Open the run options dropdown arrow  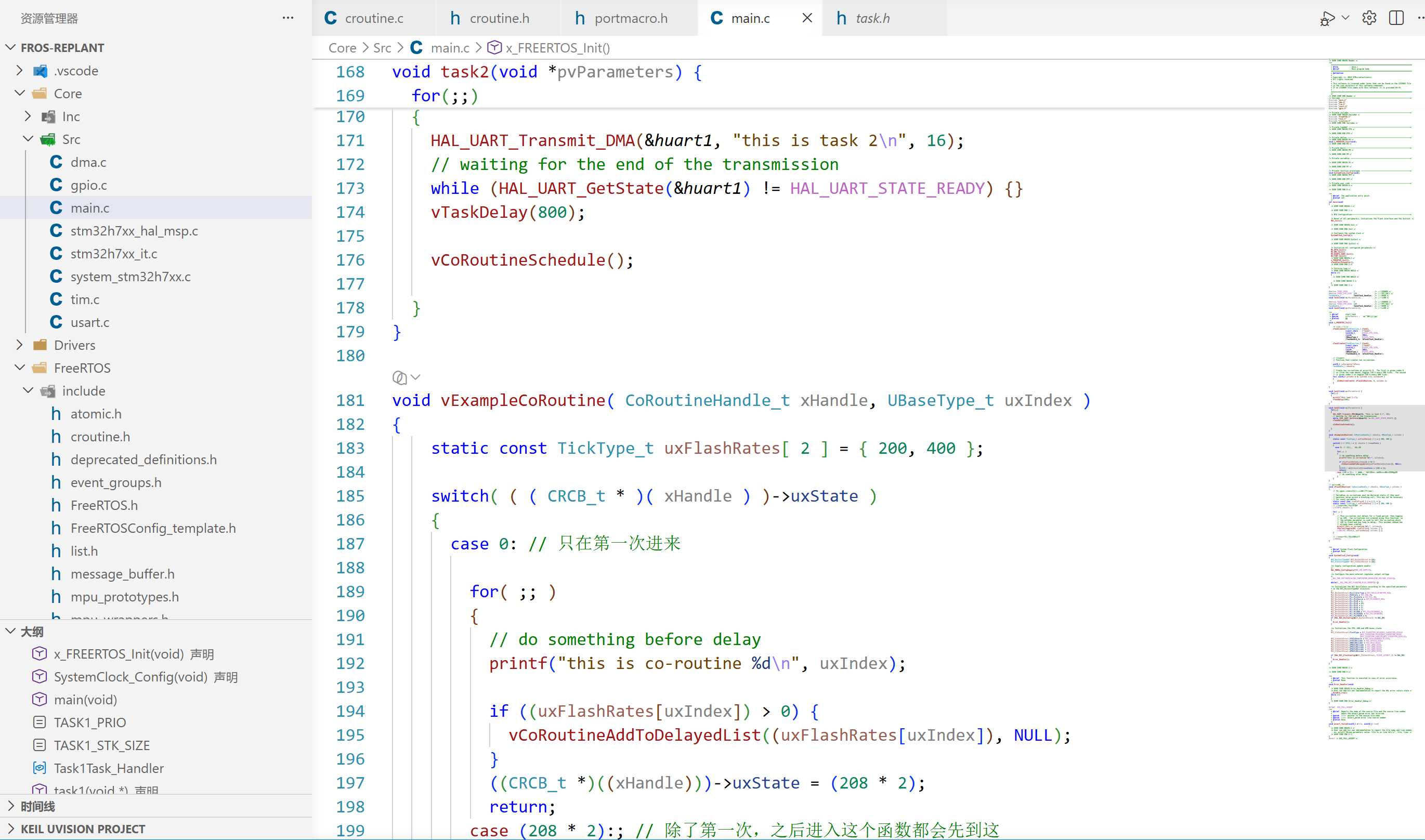[1346, 18]
